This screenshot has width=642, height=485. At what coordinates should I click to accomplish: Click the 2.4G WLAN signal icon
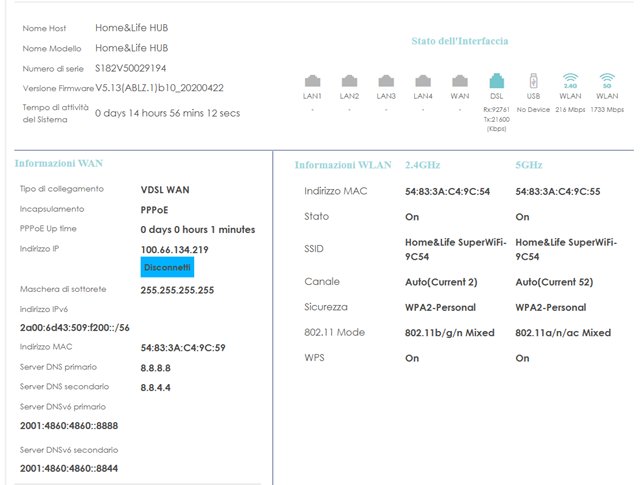point(569,81)
